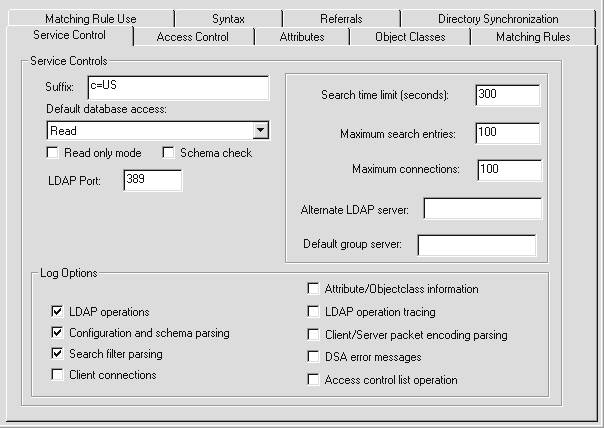Enable Access control list operation logging
Image resolution: width=604 pixels, height=428 pixels.
click(x=314, y=380)
